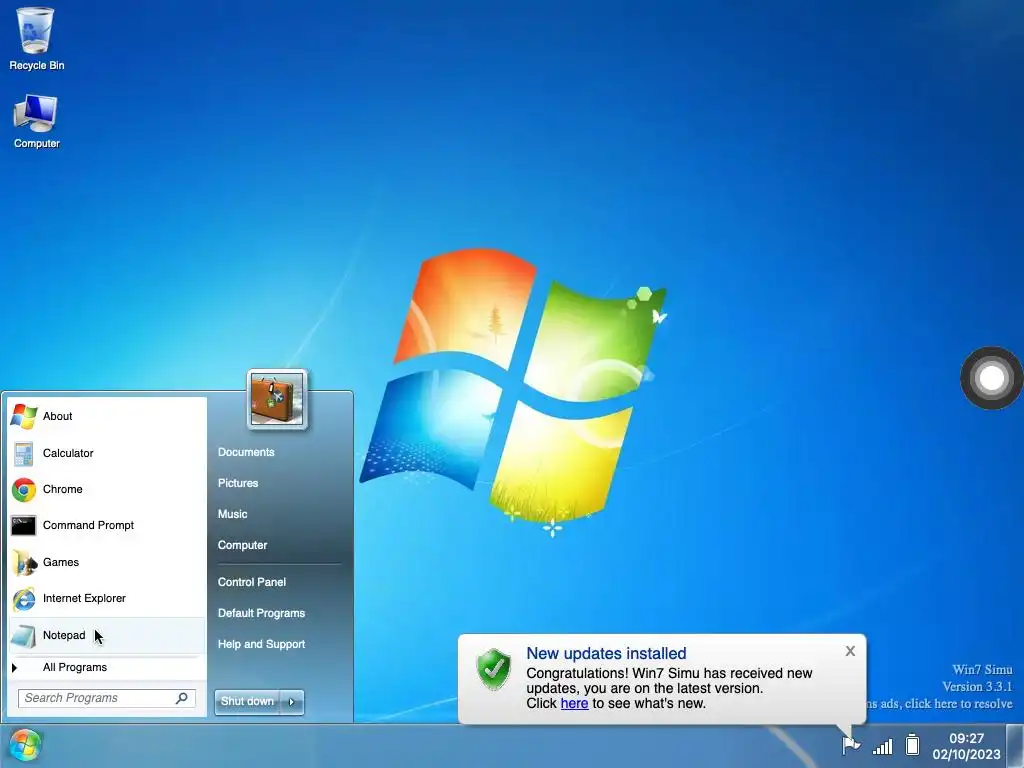
Task: Click the 'here' link in update notification
Action: click(x=574, y=703)
